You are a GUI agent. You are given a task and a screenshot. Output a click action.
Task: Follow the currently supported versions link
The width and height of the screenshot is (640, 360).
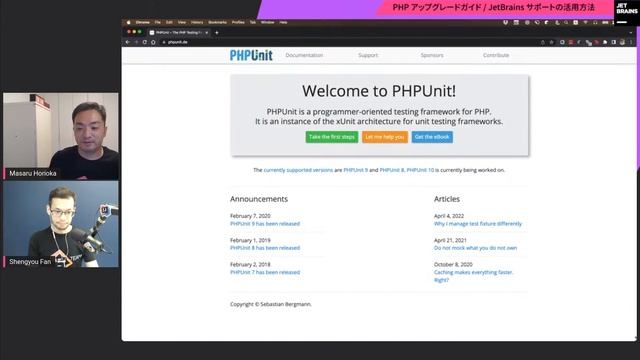click(x=298, y=170)
